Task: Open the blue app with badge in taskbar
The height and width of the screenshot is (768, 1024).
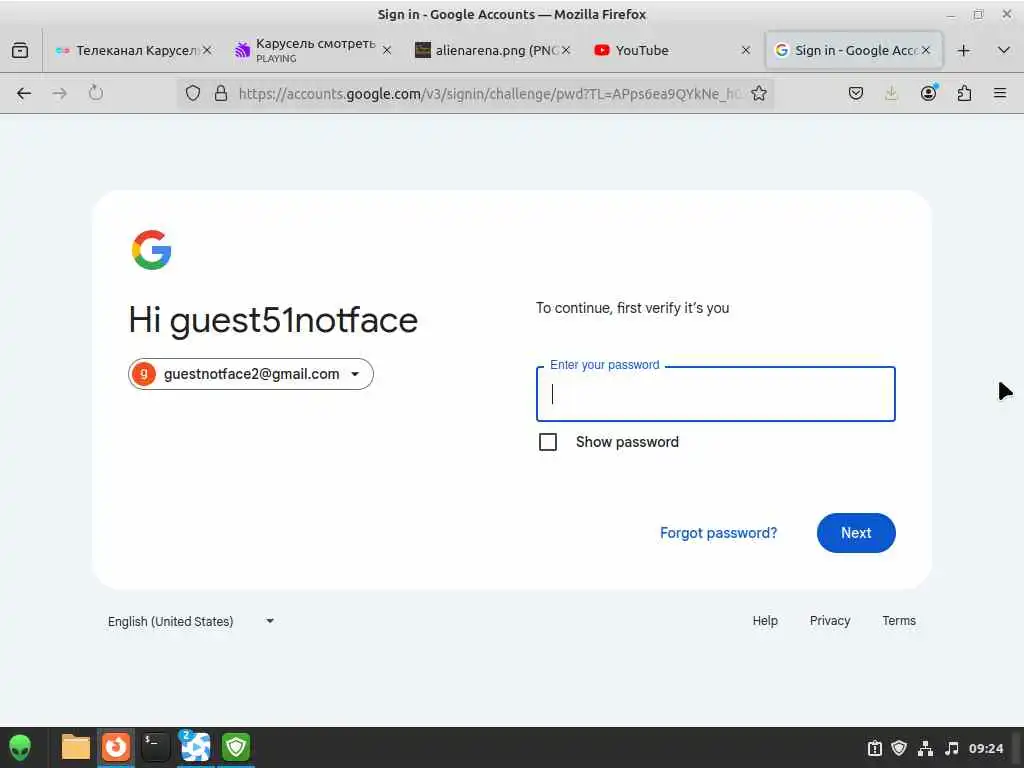Action: [195, 747]
